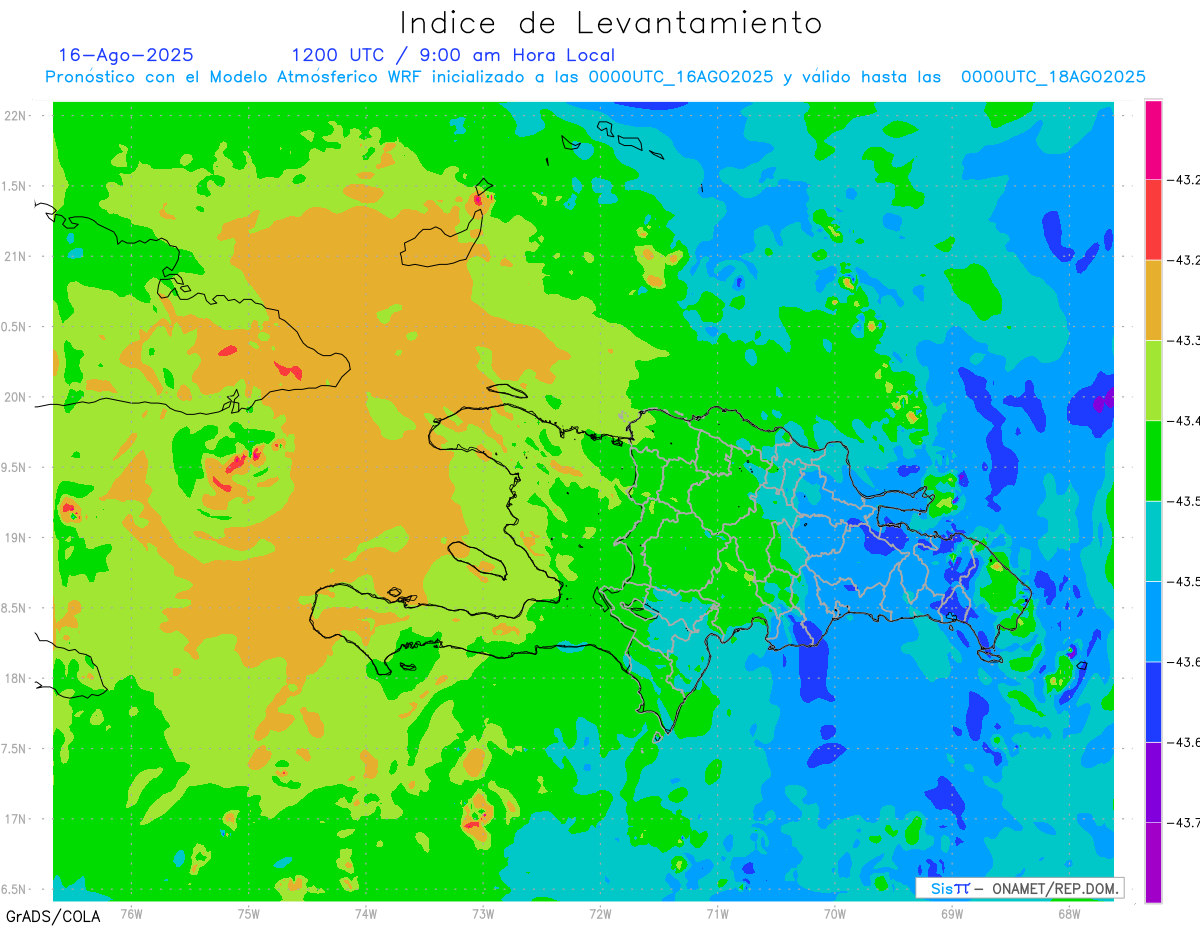Image resolution: width=1200 pixels, height=927 pixels.
Task: Pick the violet swatch above the -43.7 value
Action: point(1153,781)
